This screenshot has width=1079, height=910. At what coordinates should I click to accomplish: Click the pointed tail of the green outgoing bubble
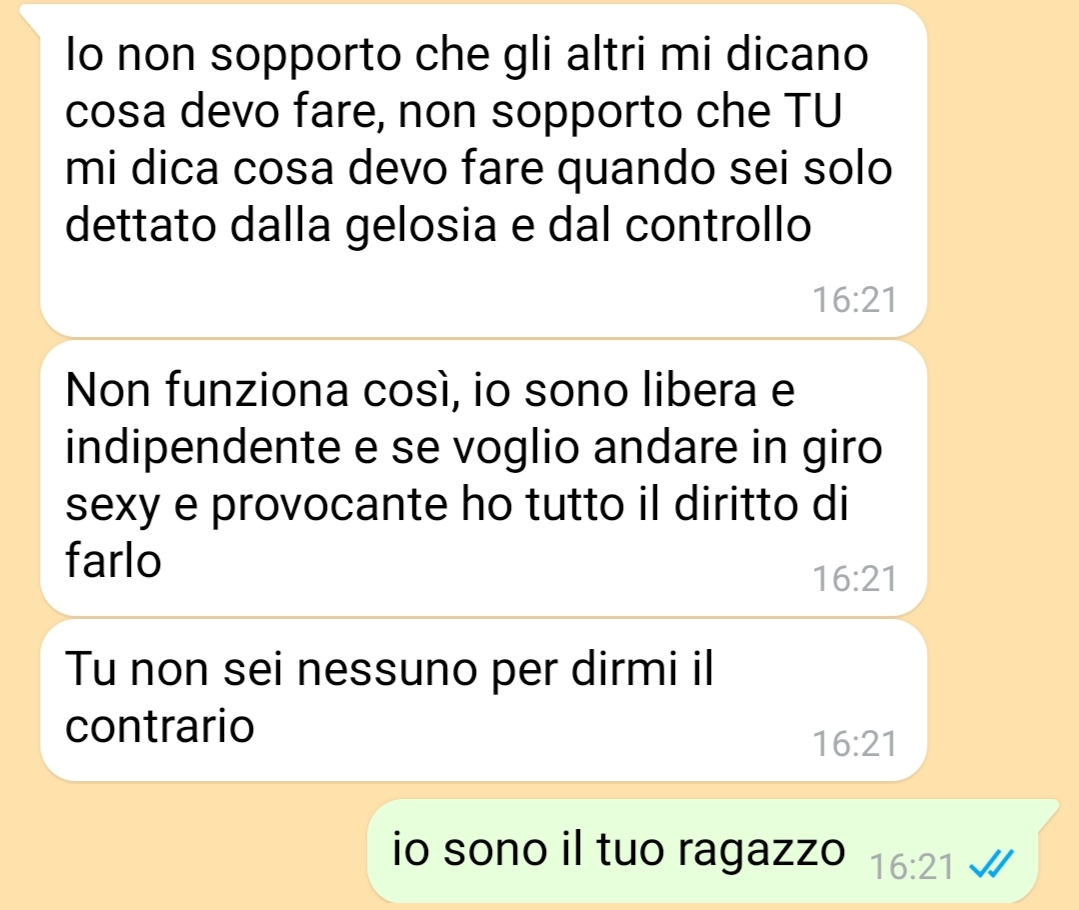(1047, 811)
